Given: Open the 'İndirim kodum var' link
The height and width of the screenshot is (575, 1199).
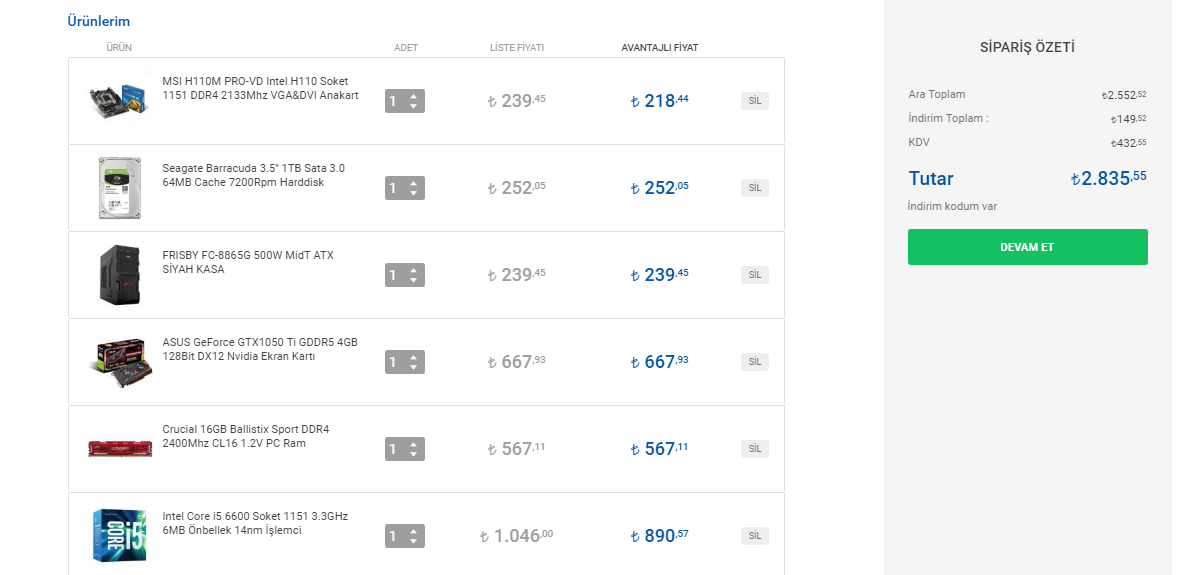Looking at the screenshot, I should (x=952, y=207).
